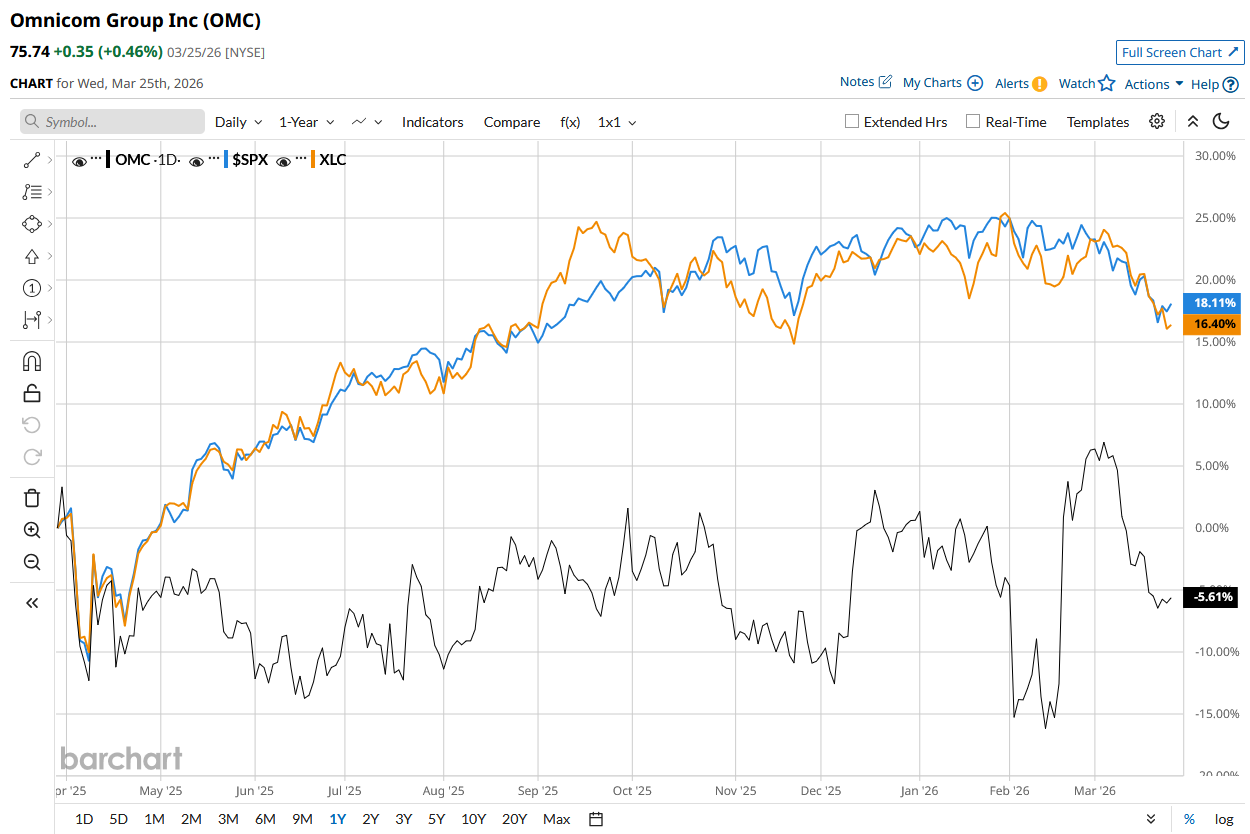The width and height of the screenshot is (1250, 834).
Task: Toggle log scale mode
Action: (1224, 819)
